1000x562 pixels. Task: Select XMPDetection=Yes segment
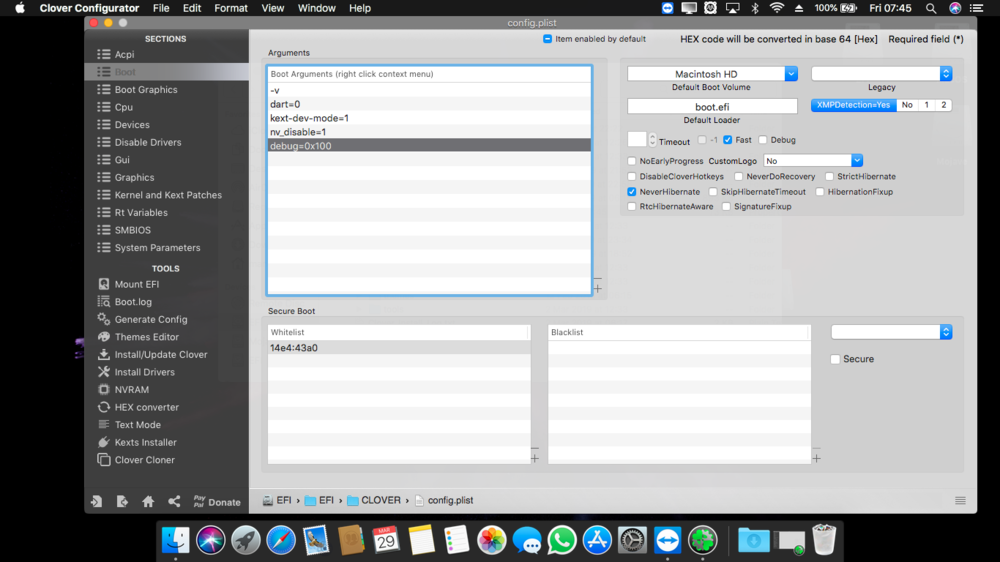[853, 105]
